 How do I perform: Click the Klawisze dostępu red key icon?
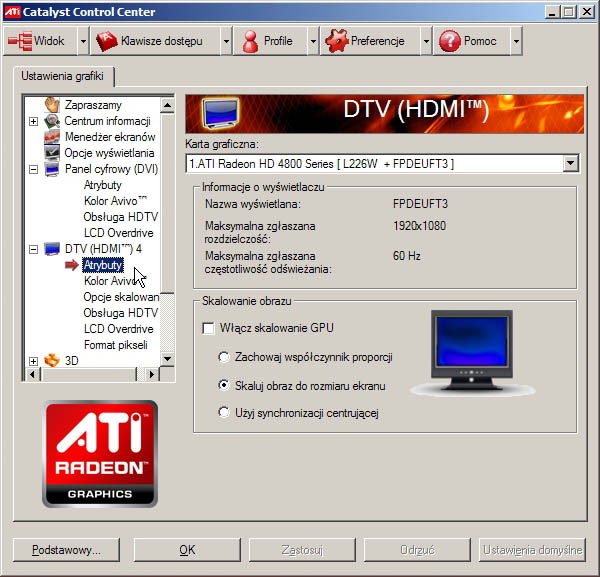pyautogui.click(x=106, y=41)
